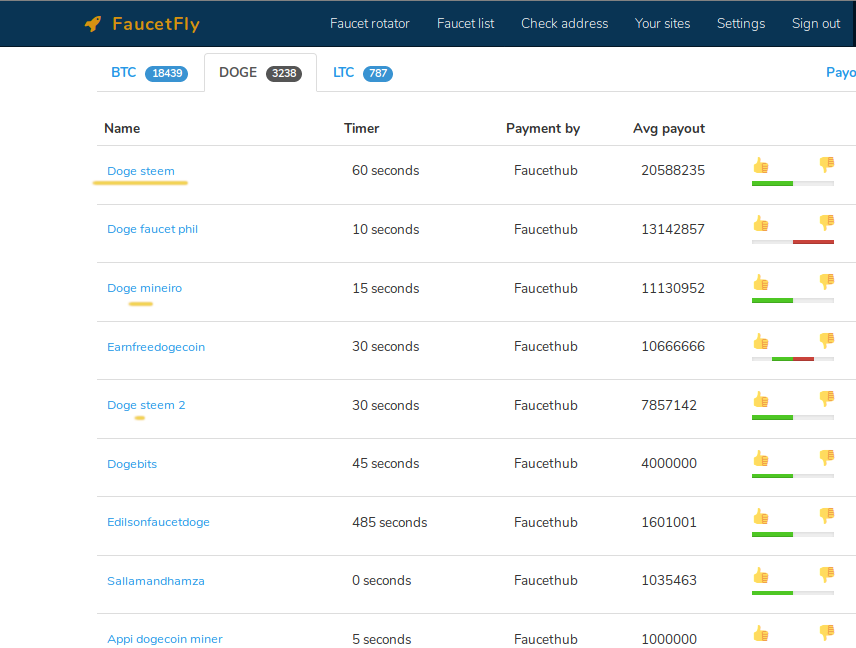Screen dimensions: 856x648
Task: Give thumbs up to Doge steem
Action: 761,165
